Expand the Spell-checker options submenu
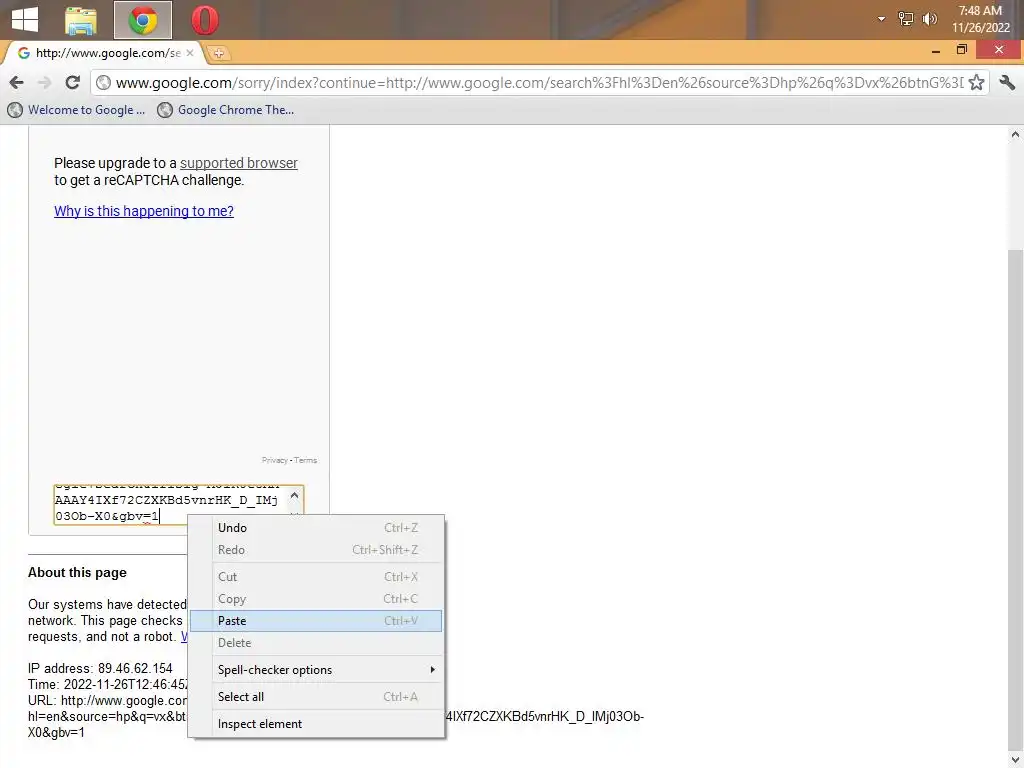 coord(316,670)
